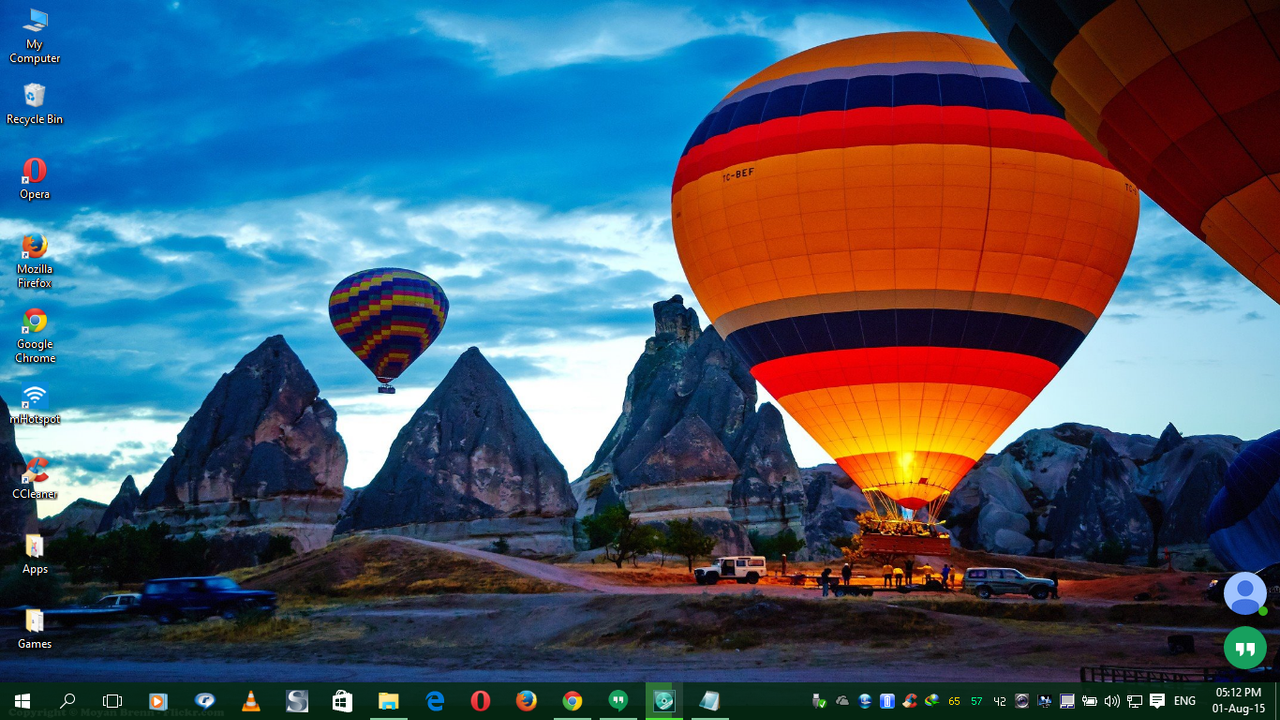This screenshot has width=1280, height=720.
Task: Open taskbar search magnifier
Action: coord(68,701)
